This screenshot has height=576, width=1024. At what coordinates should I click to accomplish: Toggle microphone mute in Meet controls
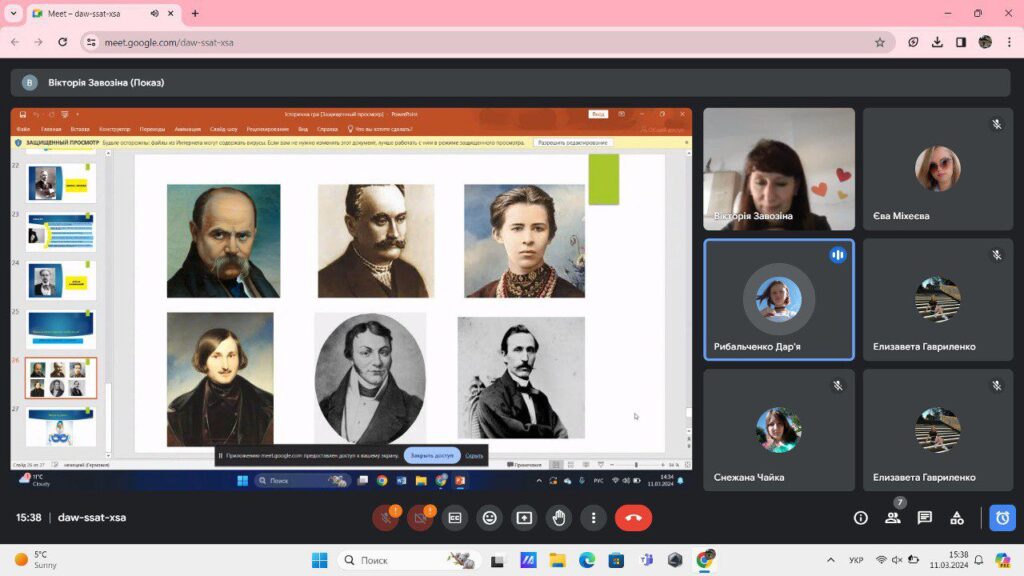pyautogui.click(x=386, y=518)
